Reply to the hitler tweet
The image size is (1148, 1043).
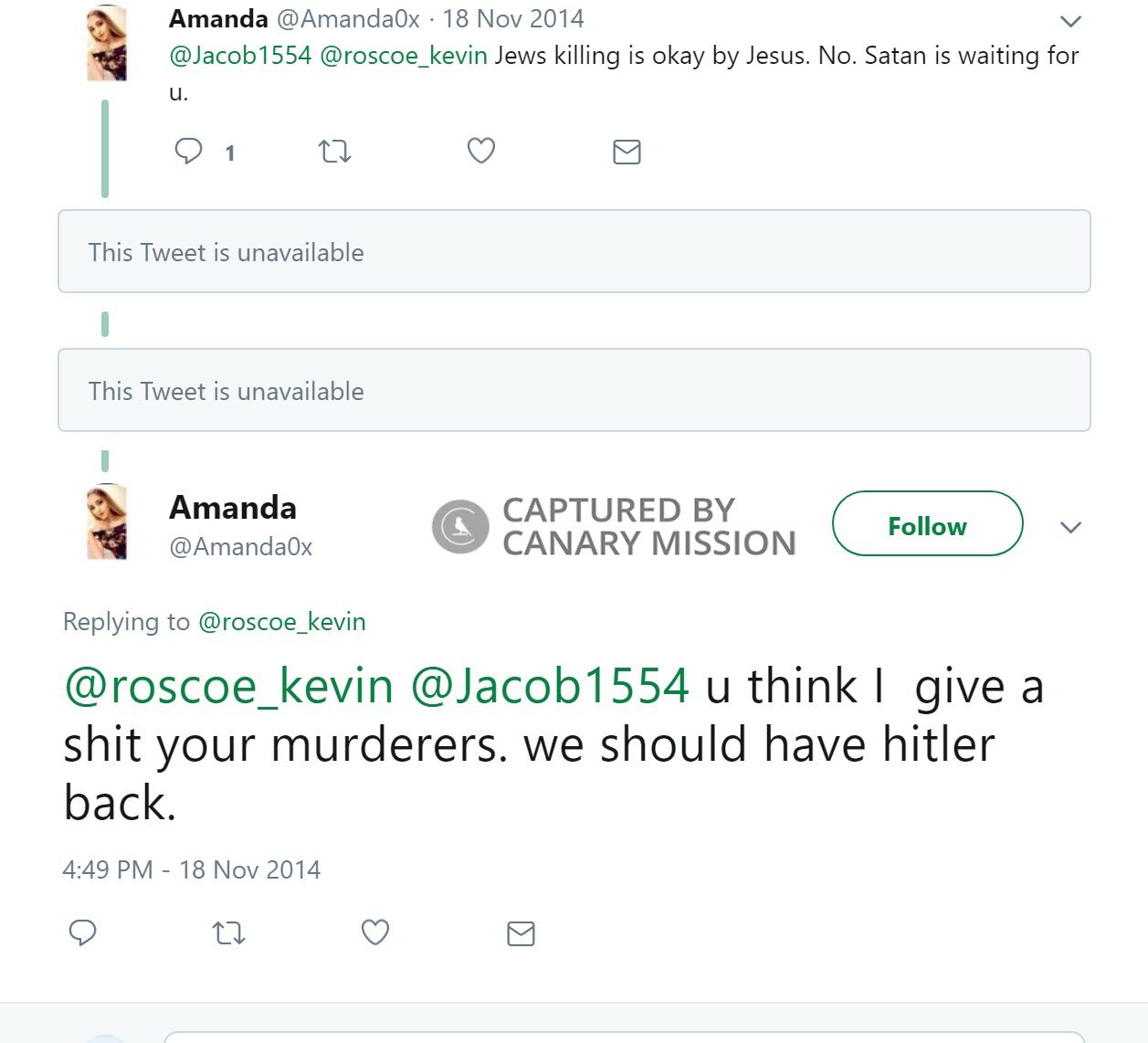(84, 933)
